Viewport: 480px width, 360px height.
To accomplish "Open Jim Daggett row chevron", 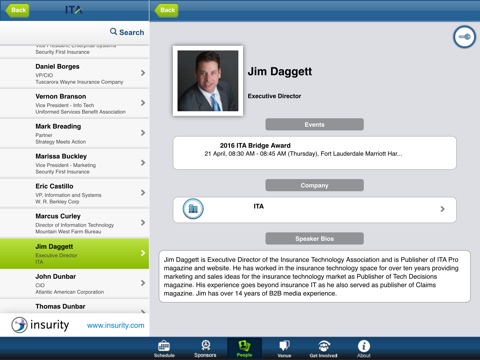I will tap(143, 253).
